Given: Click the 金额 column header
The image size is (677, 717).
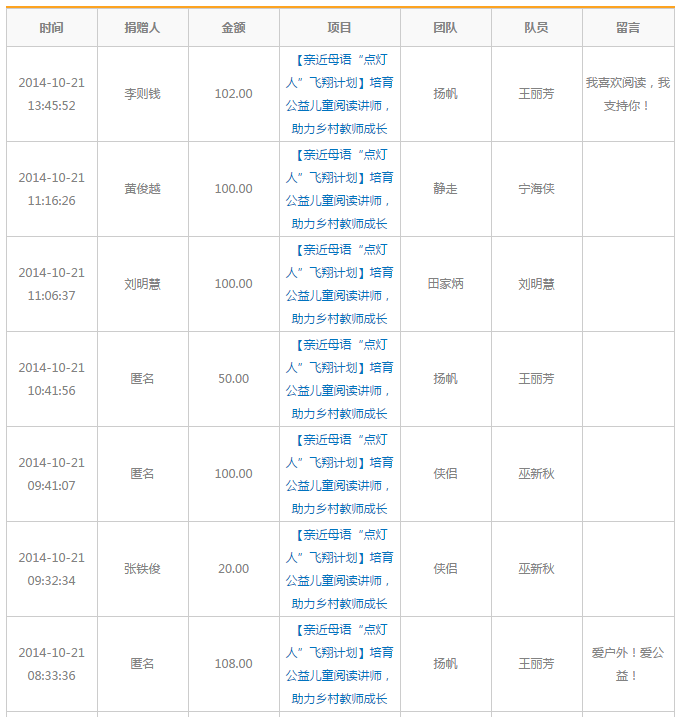Looking at the screenshot, I should pos(234,28).
